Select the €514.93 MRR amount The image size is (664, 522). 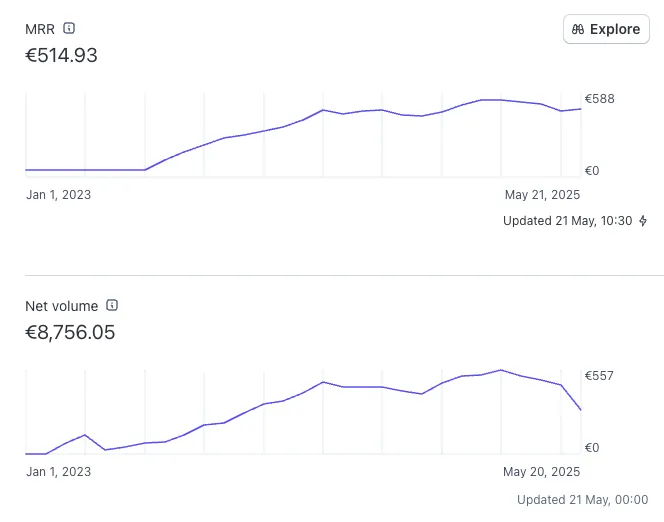(61, 55)
